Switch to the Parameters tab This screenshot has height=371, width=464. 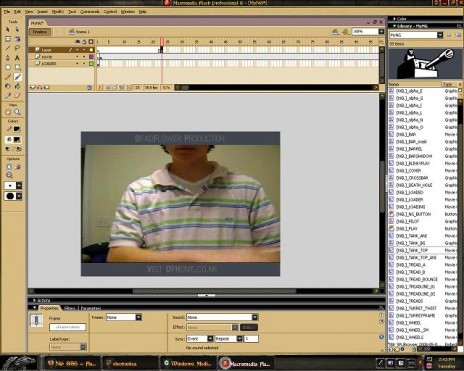pos(91,308)
